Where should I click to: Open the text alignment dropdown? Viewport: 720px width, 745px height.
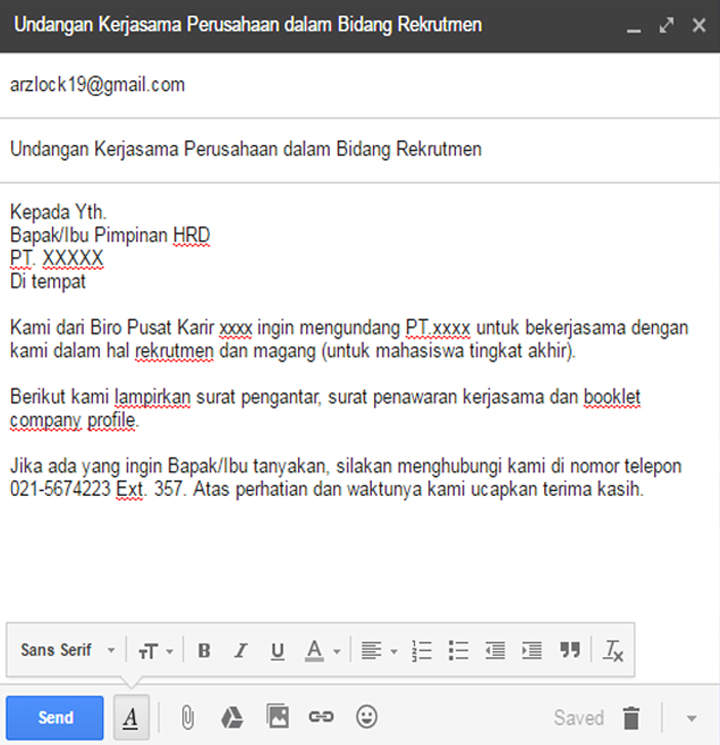(x=379, y=650)
